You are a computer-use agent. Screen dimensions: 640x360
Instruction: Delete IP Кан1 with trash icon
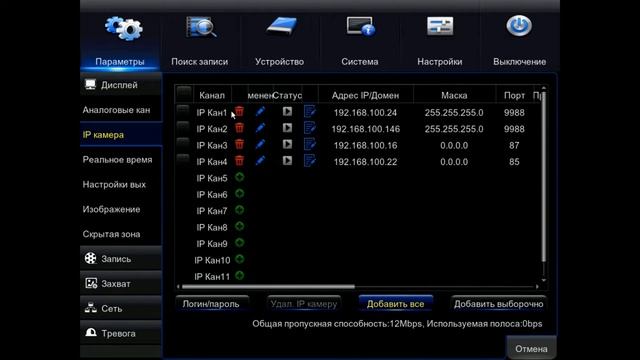pos(240,111)
